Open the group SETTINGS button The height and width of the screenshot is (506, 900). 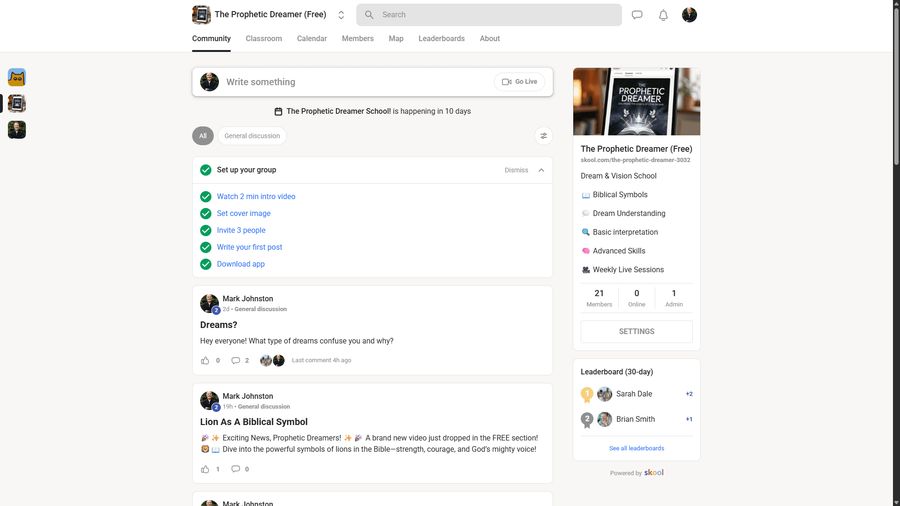pyautogui.click(x=637, y=332)
